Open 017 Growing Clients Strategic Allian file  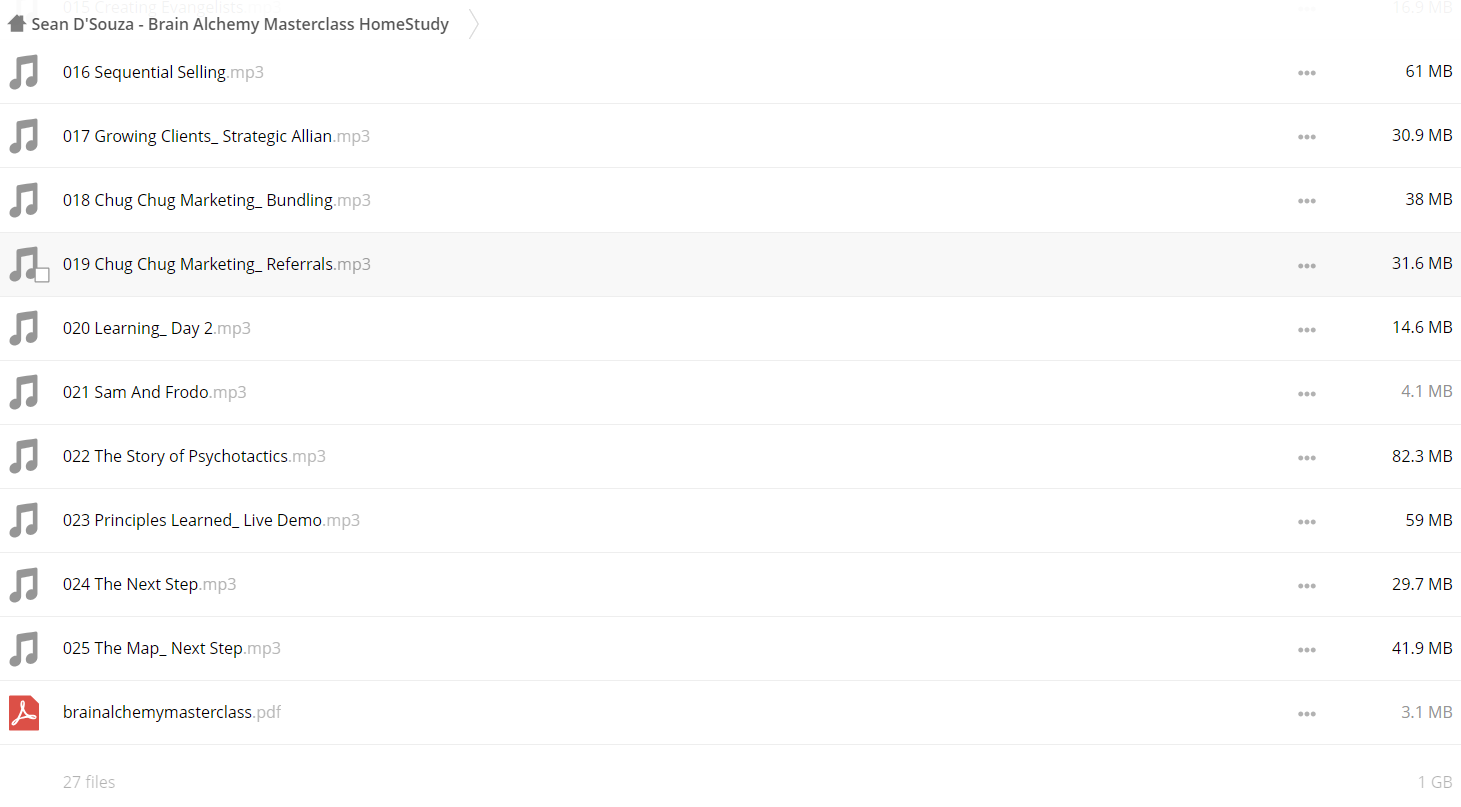tap(216, 136)
